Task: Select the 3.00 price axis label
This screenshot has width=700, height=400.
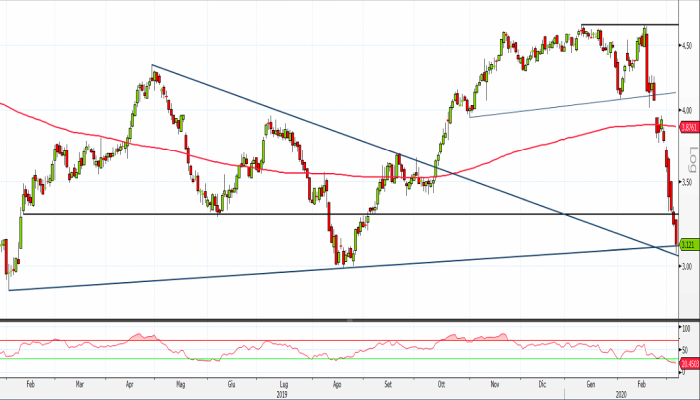Action: click(x=688, y=268)
